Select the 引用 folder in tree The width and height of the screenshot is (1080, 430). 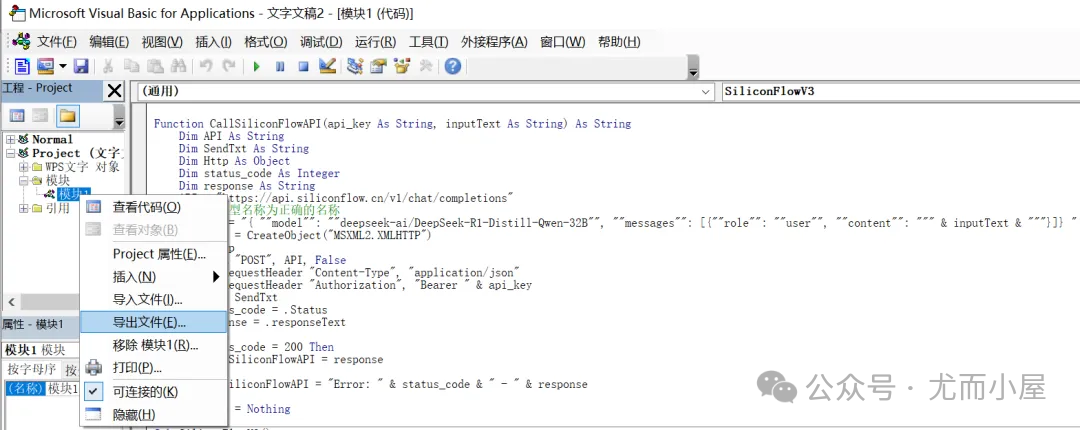tap(57, 208)
